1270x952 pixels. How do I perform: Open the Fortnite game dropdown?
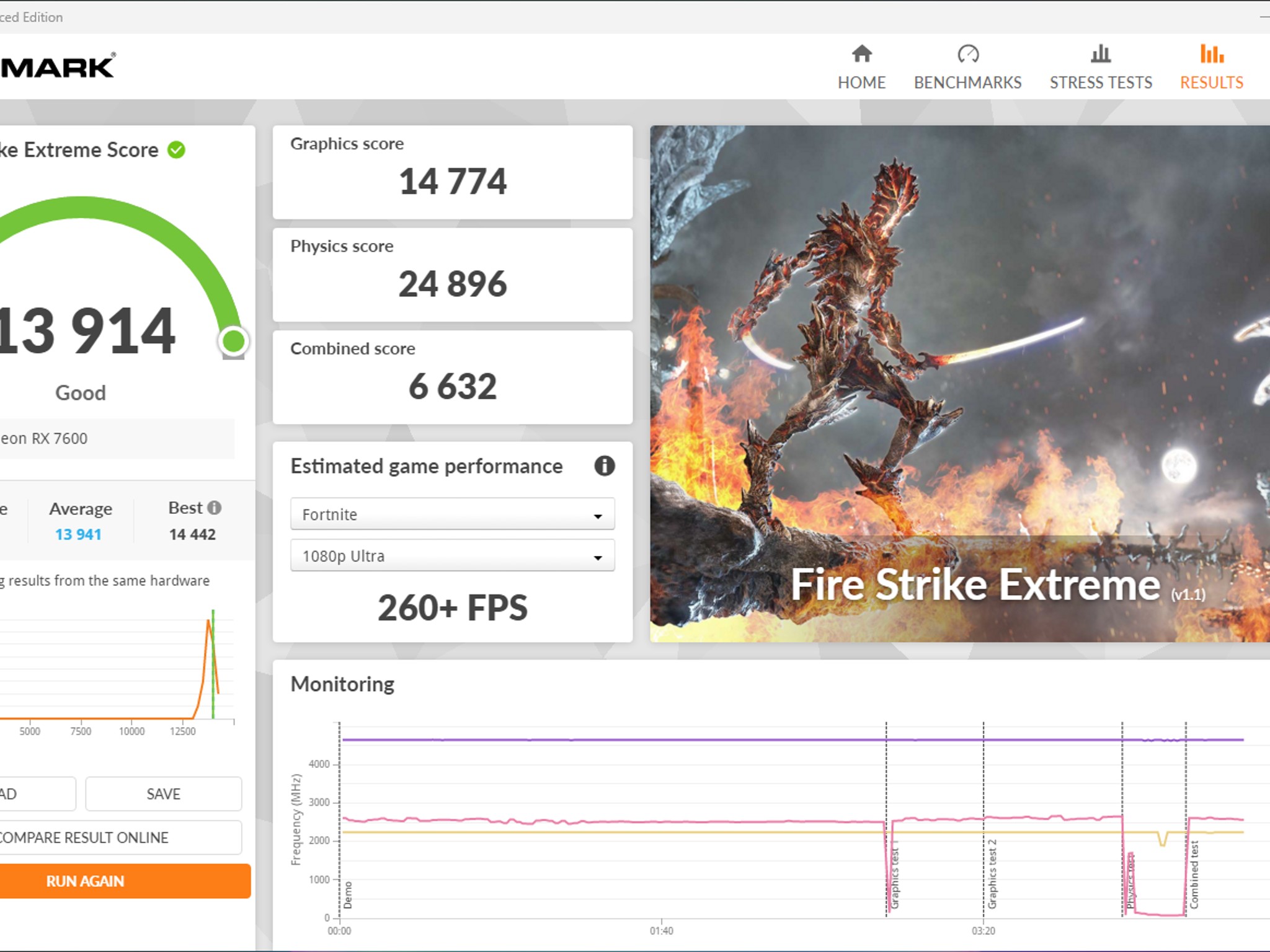coord(453,514)
